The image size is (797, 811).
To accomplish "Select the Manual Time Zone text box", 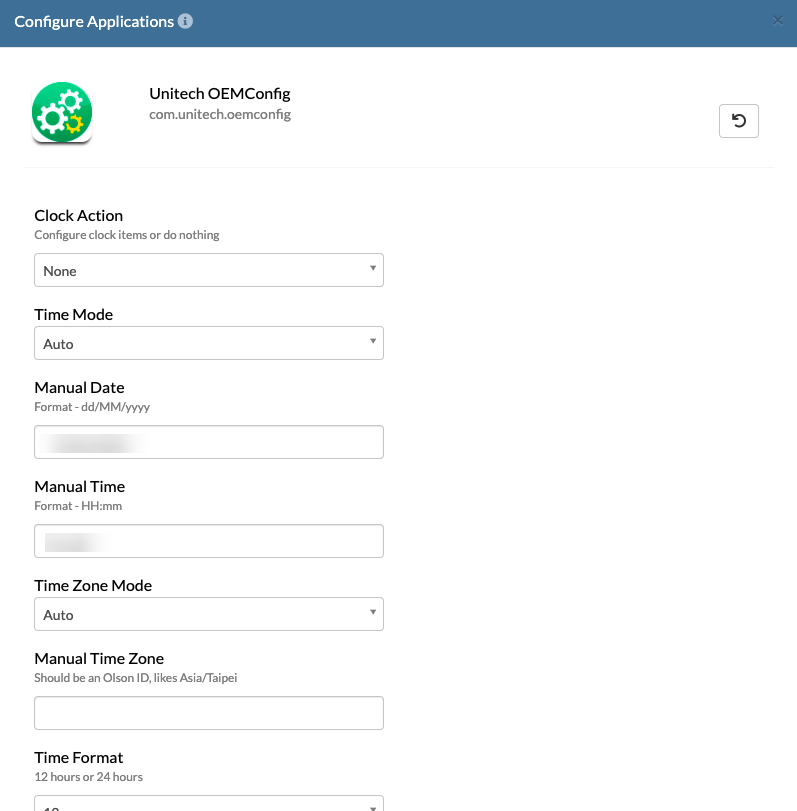I will point(209,713).
